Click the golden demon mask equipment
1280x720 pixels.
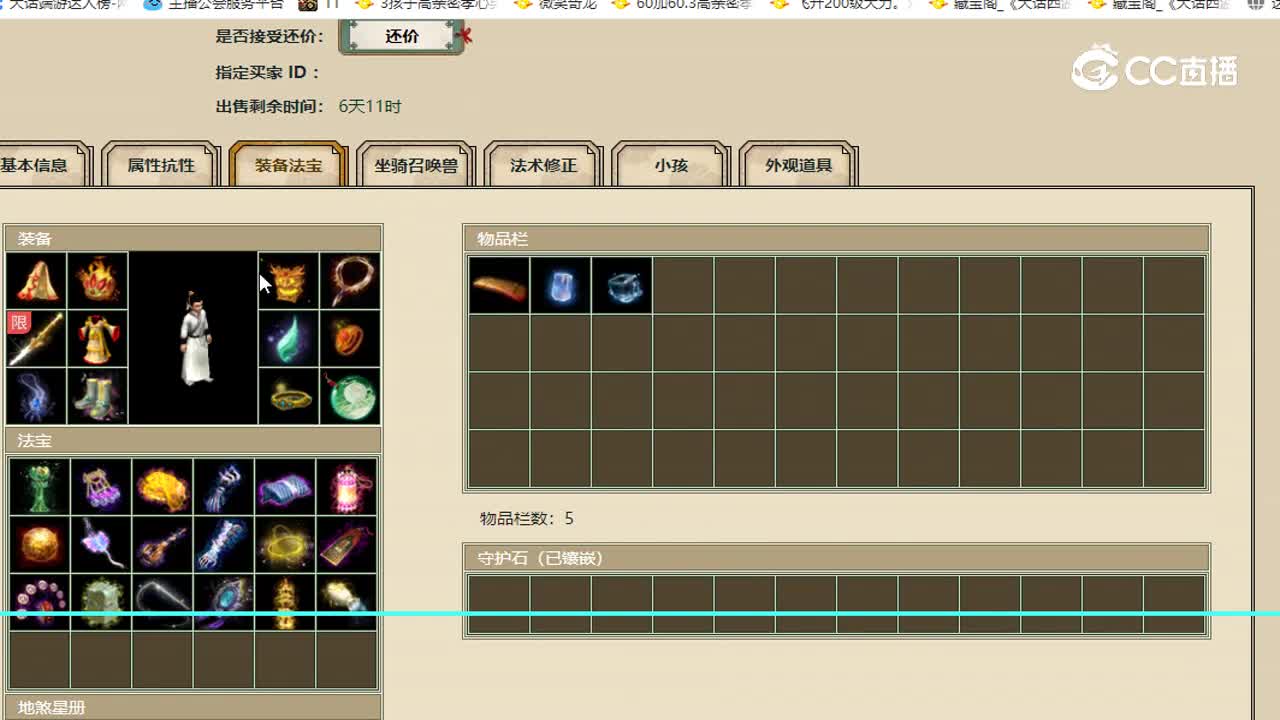289,281
